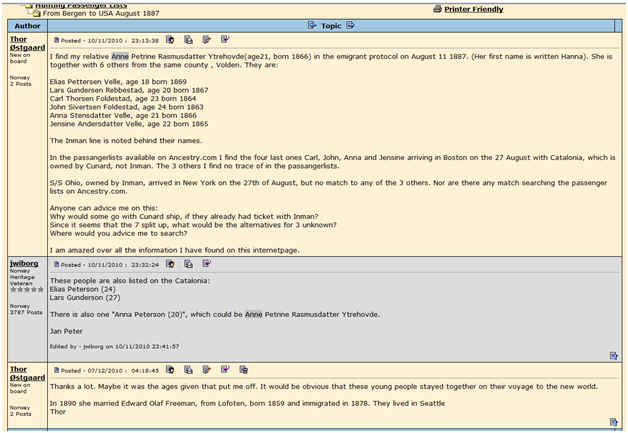Click the open folder icon beside 'From Bergen to USA'
Image resolution: width=628 pixels, height=433 pixels.
tap(37, 14)
